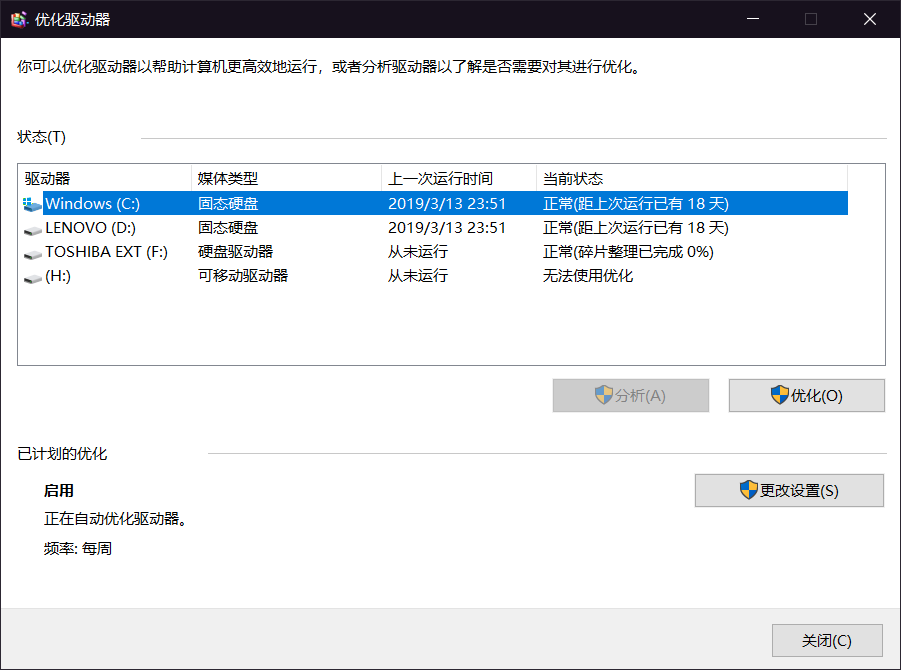Click 从未运行 in (H:) row
The width and height of the screenshot is (901, 670).
418,276
